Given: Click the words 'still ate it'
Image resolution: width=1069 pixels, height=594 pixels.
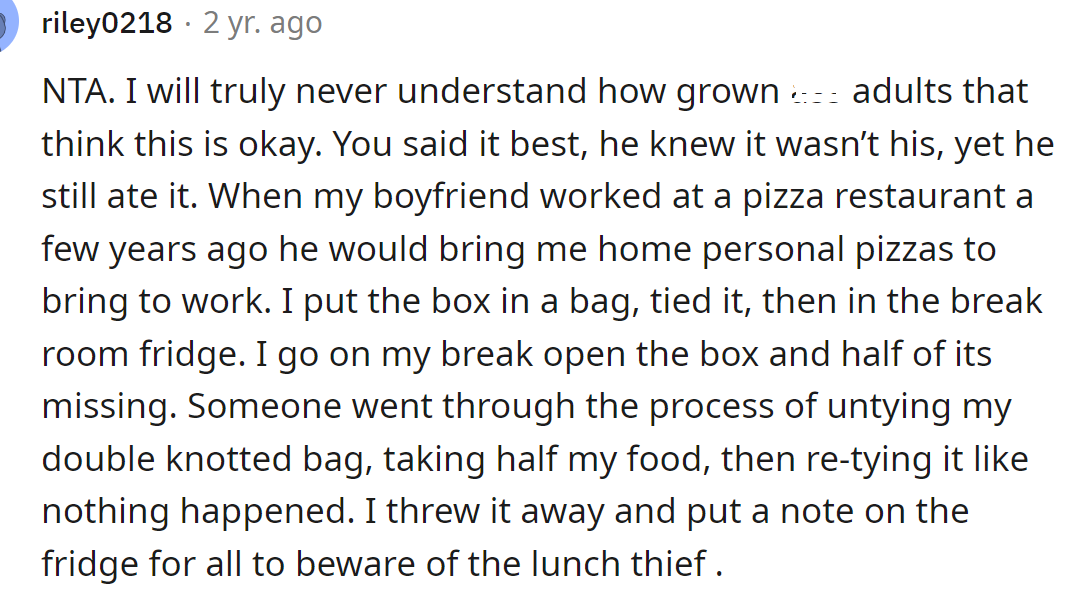Looking at the screenshot, I should tap(120, 197).
